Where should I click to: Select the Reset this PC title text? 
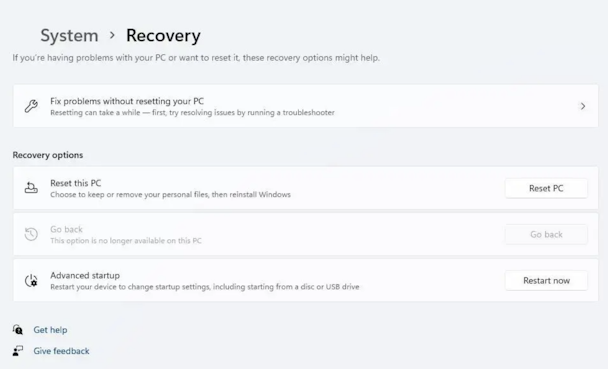pos(76,183)
